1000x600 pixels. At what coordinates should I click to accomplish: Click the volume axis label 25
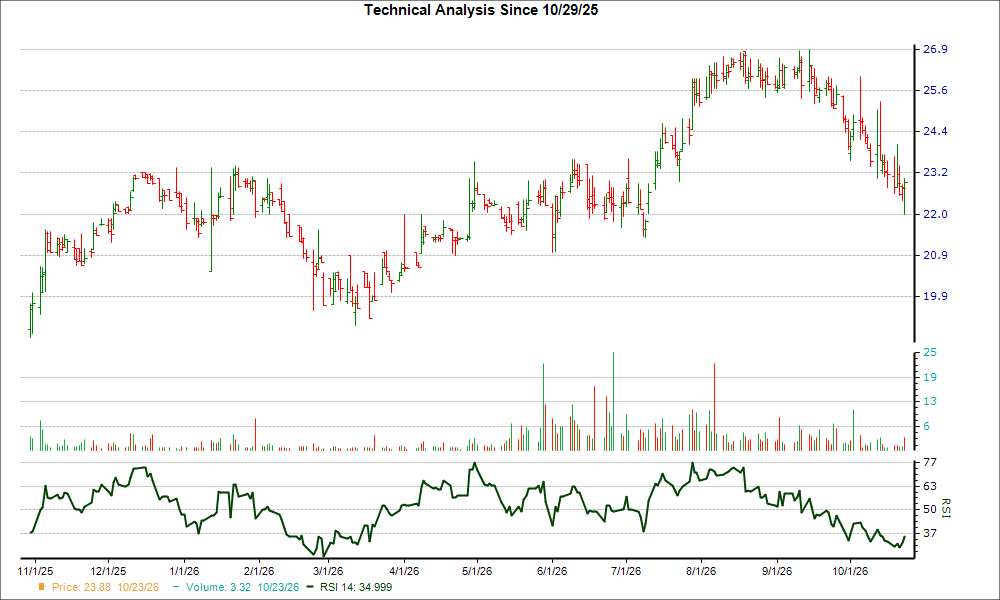pyautogui.click(x=930, y=353)
